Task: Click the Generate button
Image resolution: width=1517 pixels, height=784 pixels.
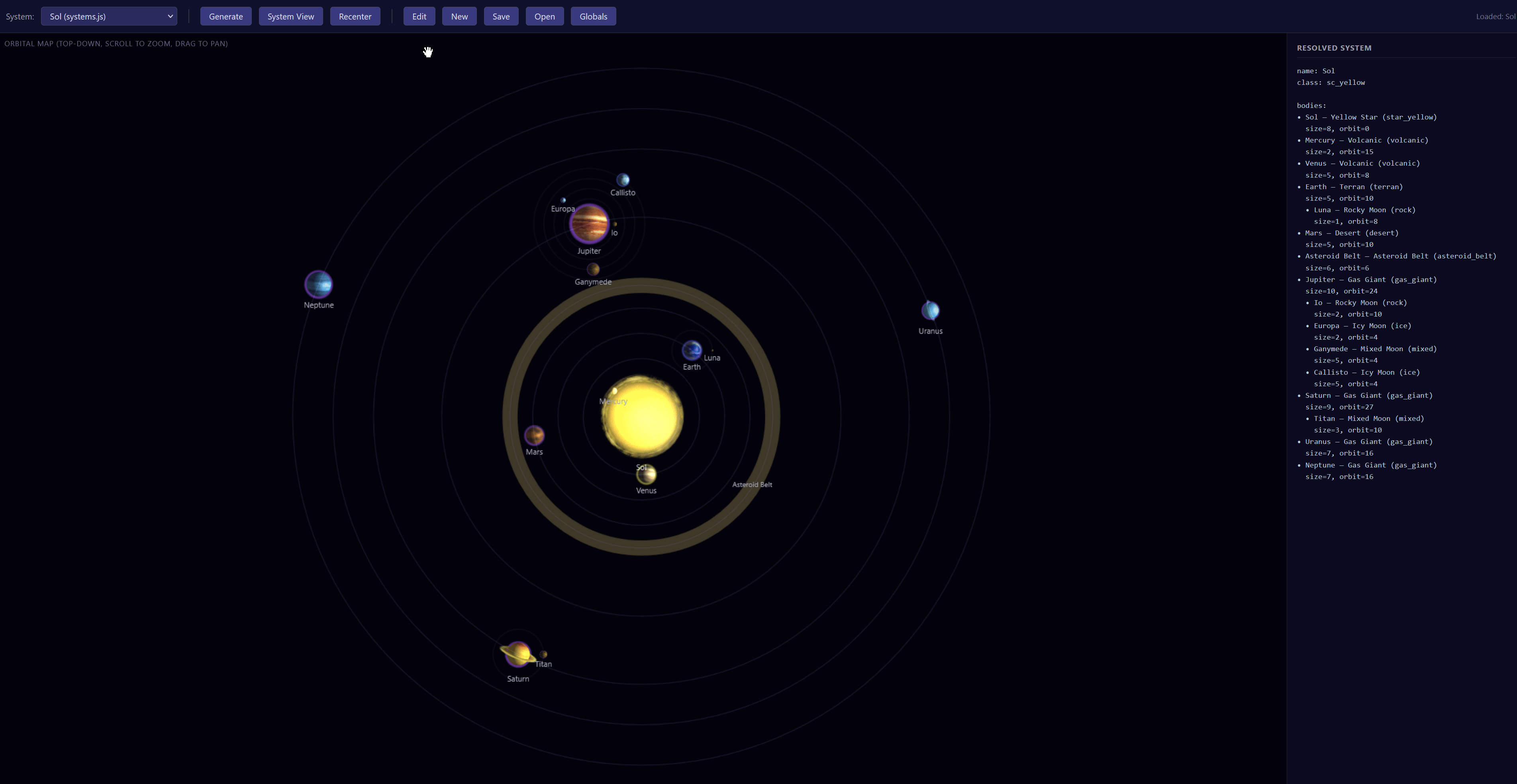Action: (225, 16)
